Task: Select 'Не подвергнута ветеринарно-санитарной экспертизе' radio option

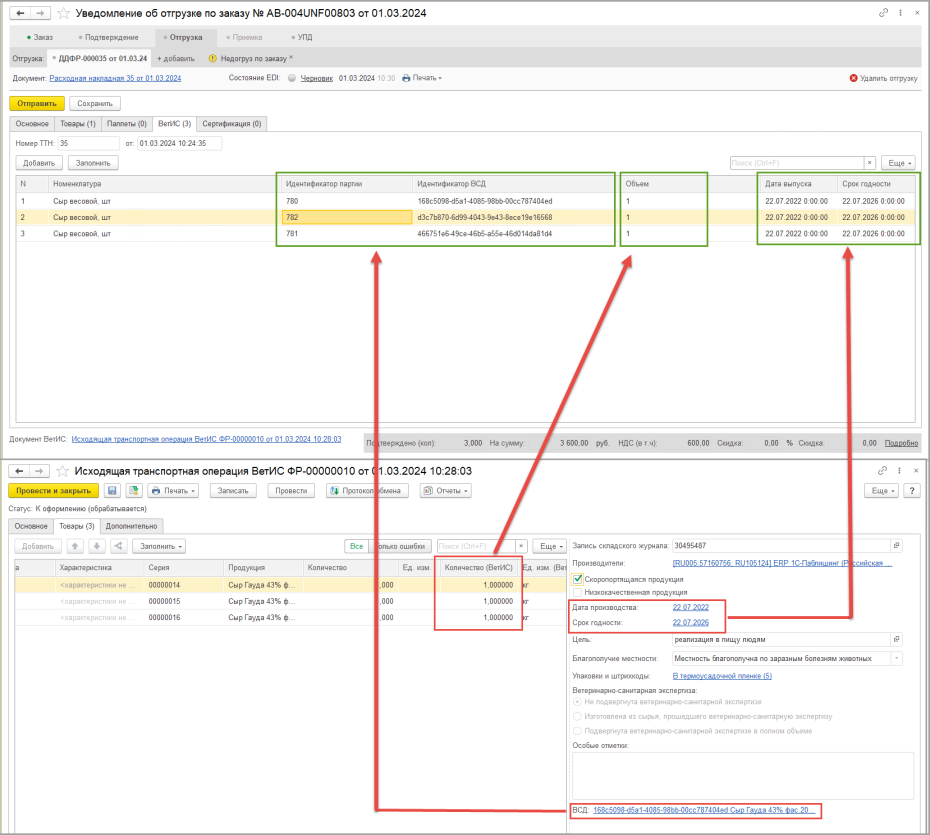Action: pyautogui.click(x=577, y=702)
